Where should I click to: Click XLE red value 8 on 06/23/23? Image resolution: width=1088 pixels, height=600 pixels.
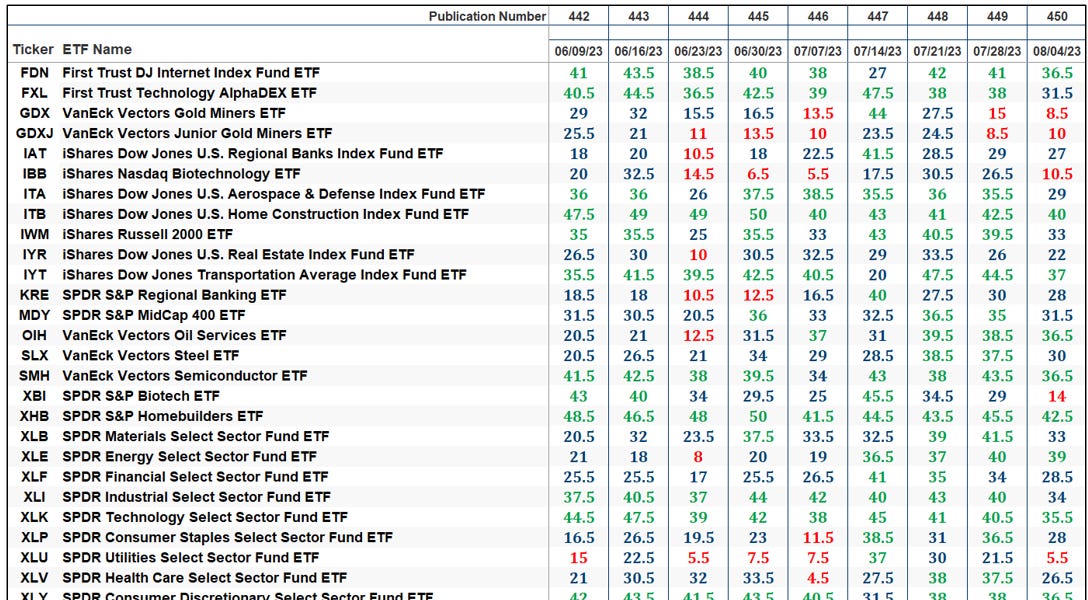point(698,456)
